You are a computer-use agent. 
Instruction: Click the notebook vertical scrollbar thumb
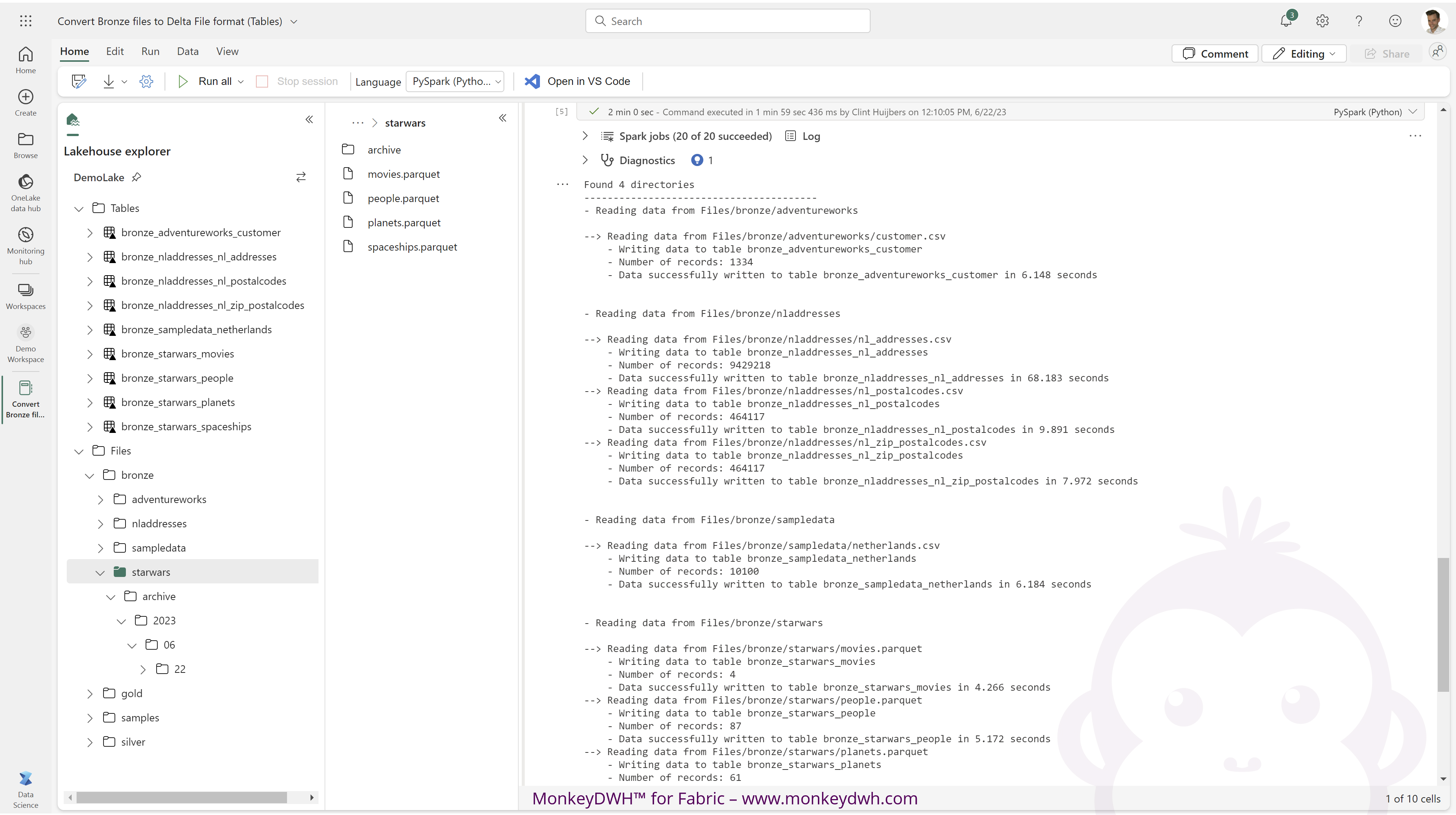coord(1443,624)
